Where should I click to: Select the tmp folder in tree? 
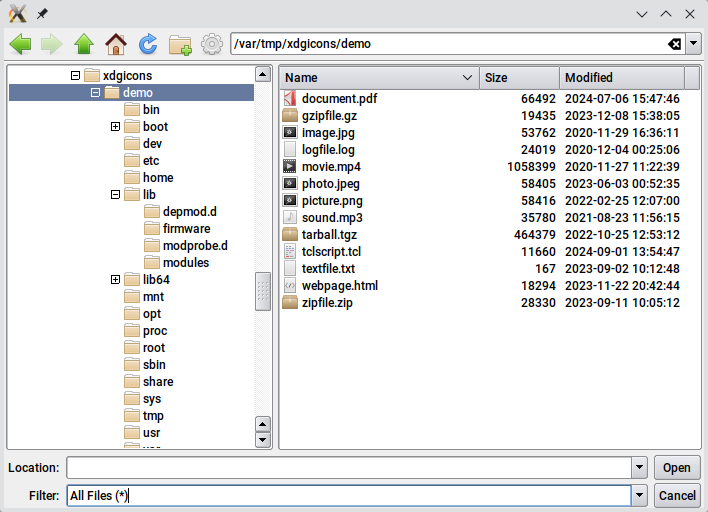coord(144,415)
